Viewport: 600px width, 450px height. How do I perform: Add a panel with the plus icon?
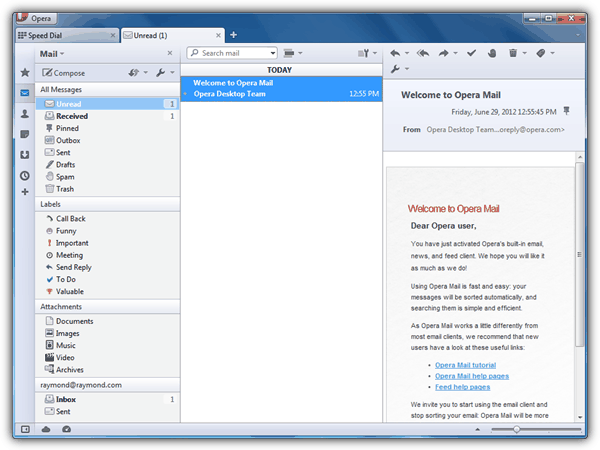[x=25, y=192]
